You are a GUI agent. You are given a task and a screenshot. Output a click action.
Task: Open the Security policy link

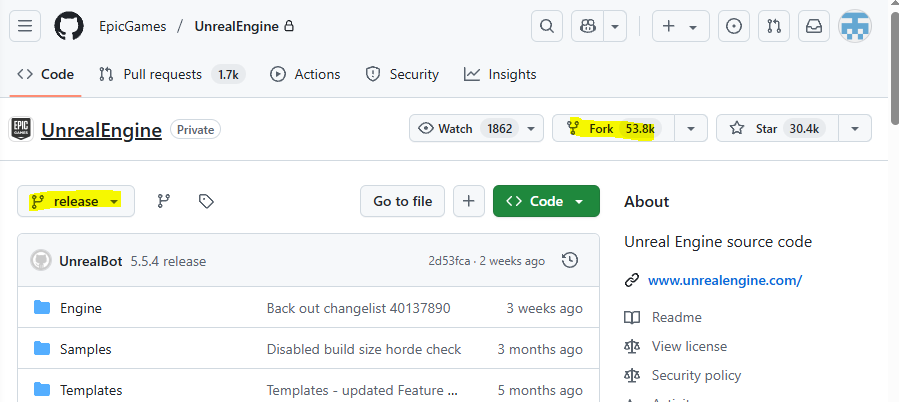coord(696,376)
